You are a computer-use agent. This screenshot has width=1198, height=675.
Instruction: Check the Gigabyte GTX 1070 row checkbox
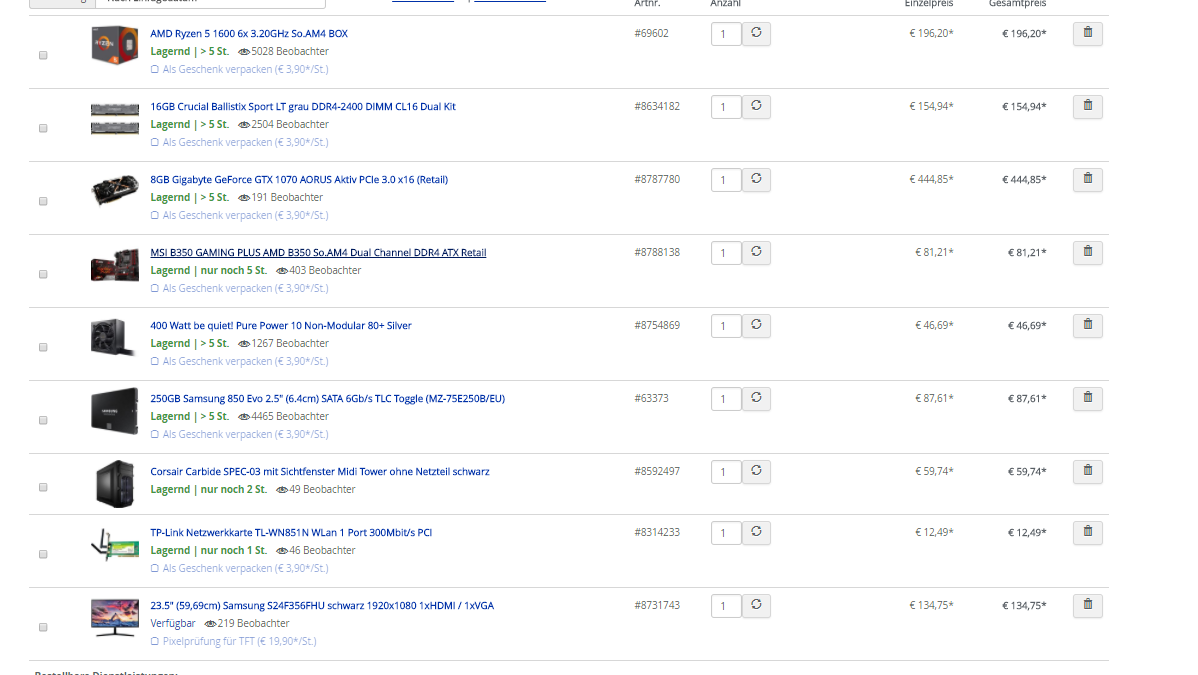(43, 201)
